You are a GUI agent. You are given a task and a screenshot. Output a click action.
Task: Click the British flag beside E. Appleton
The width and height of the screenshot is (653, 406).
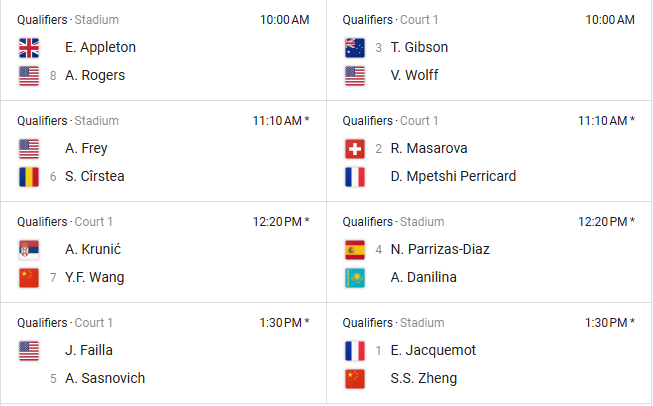coord(28,47)
